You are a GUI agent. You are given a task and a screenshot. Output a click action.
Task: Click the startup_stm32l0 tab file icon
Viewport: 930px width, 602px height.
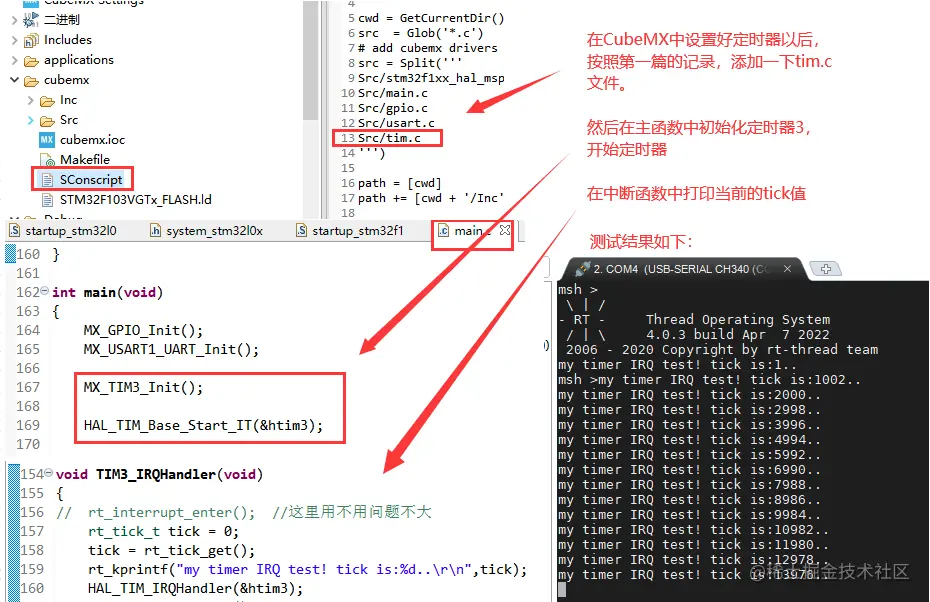pyautogui.click(x=15, y=231)
